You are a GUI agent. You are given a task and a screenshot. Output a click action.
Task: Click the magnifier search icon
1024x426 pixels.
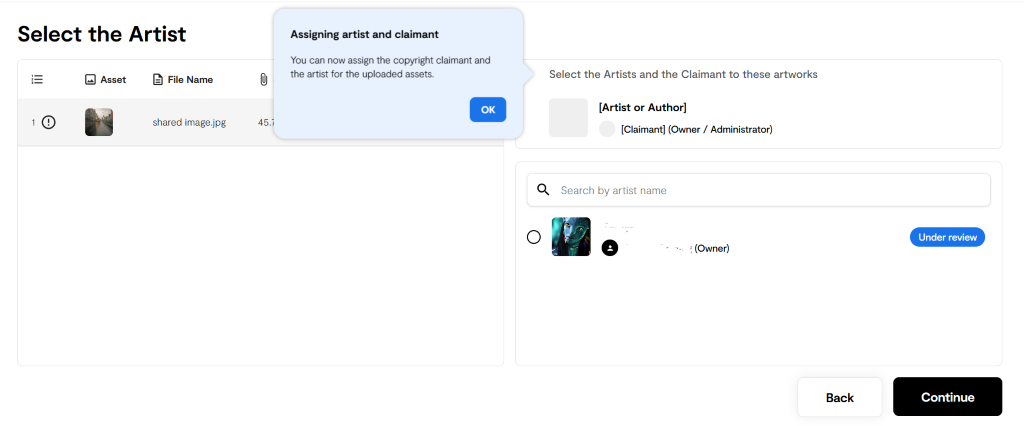point(543,189)
